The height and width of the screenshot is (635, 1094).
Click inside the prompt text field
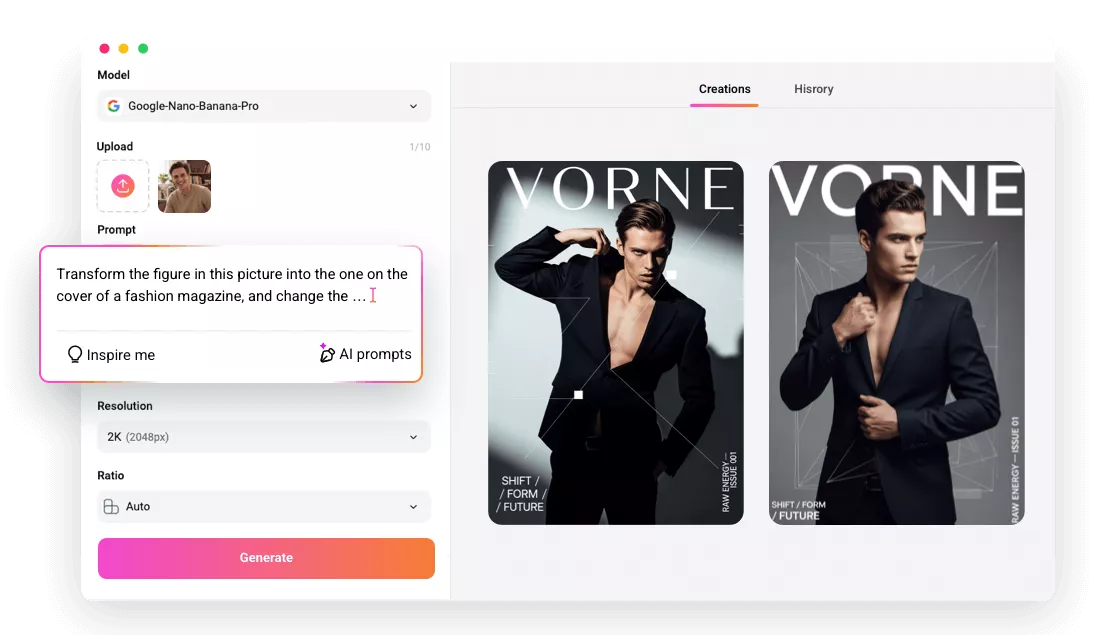pyautogui.click(x=230, y=285)
